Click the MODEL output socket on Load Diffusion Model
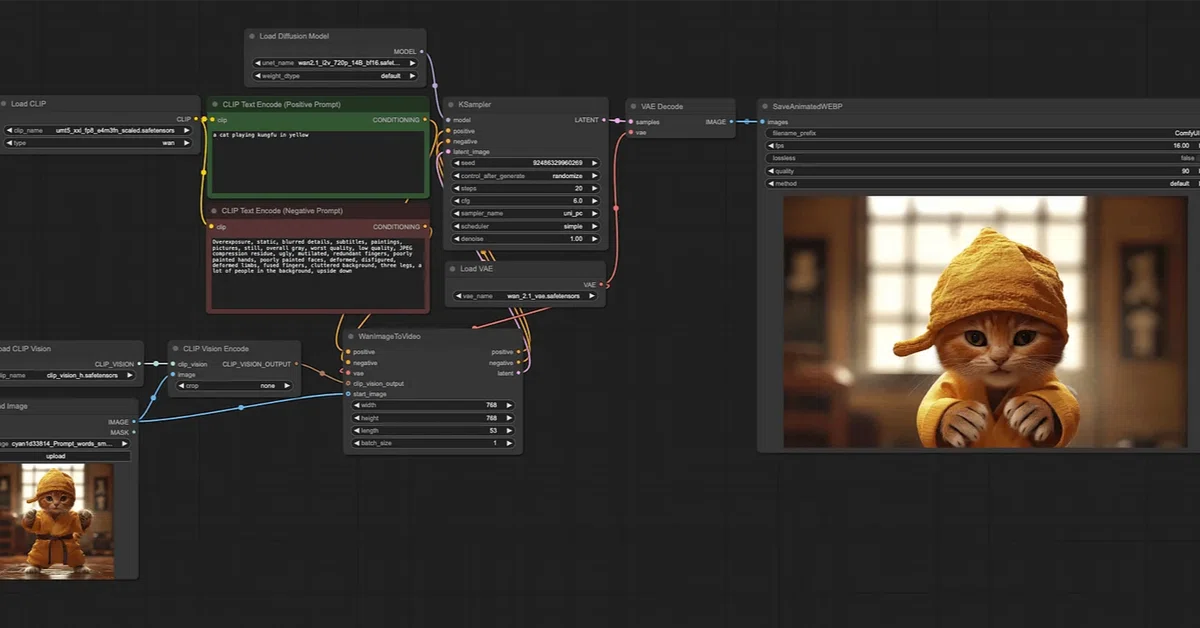Screen dimensions: 1200x628 coord(422,51)
